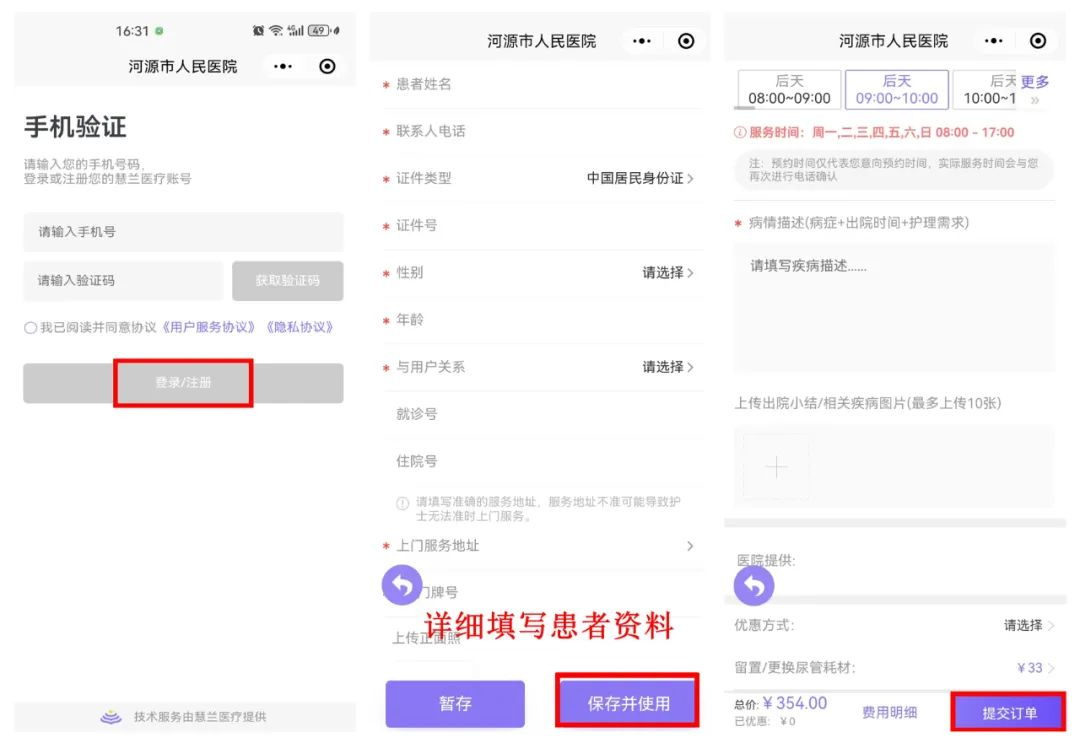Screen dimensions: 1080x743
Task: Expand the 优惠方式 options
Action: [1029, 625]
